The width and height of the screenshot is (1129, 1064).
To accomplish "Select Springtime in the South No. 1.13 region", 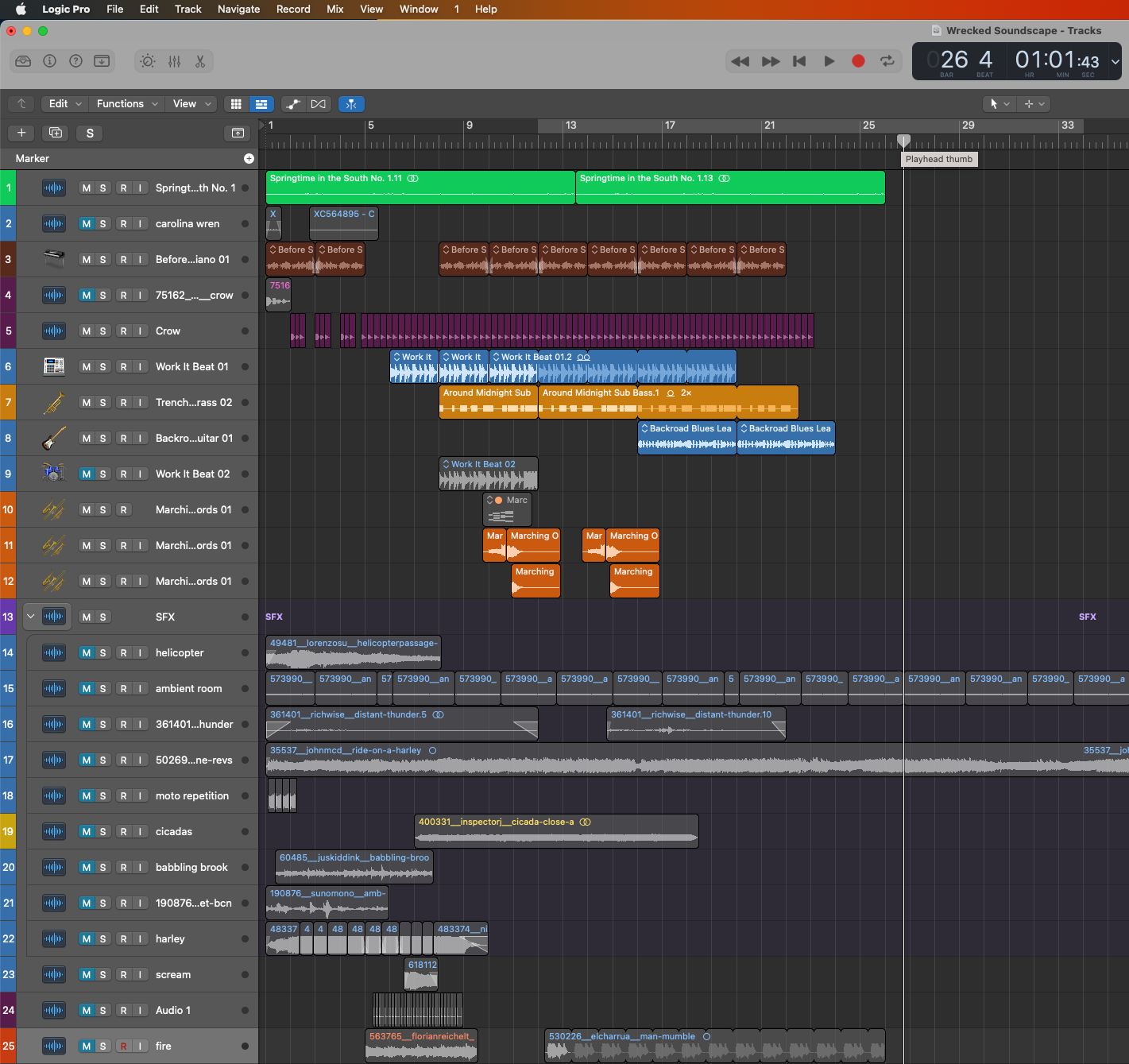I will click(730, 188).
